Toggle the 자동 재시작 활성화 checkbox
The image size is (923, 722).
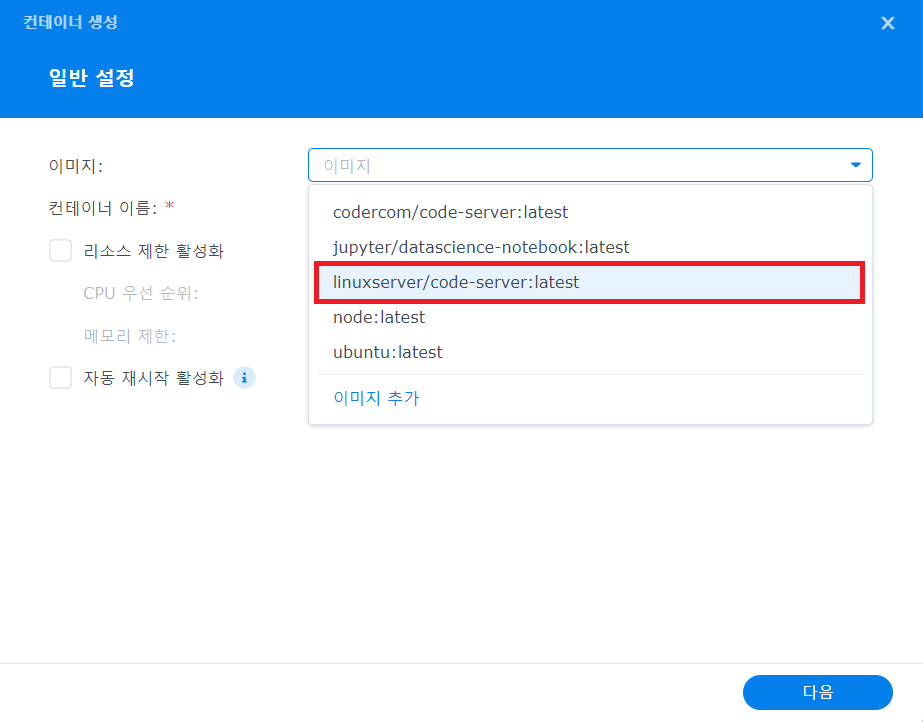pos(61,377)
